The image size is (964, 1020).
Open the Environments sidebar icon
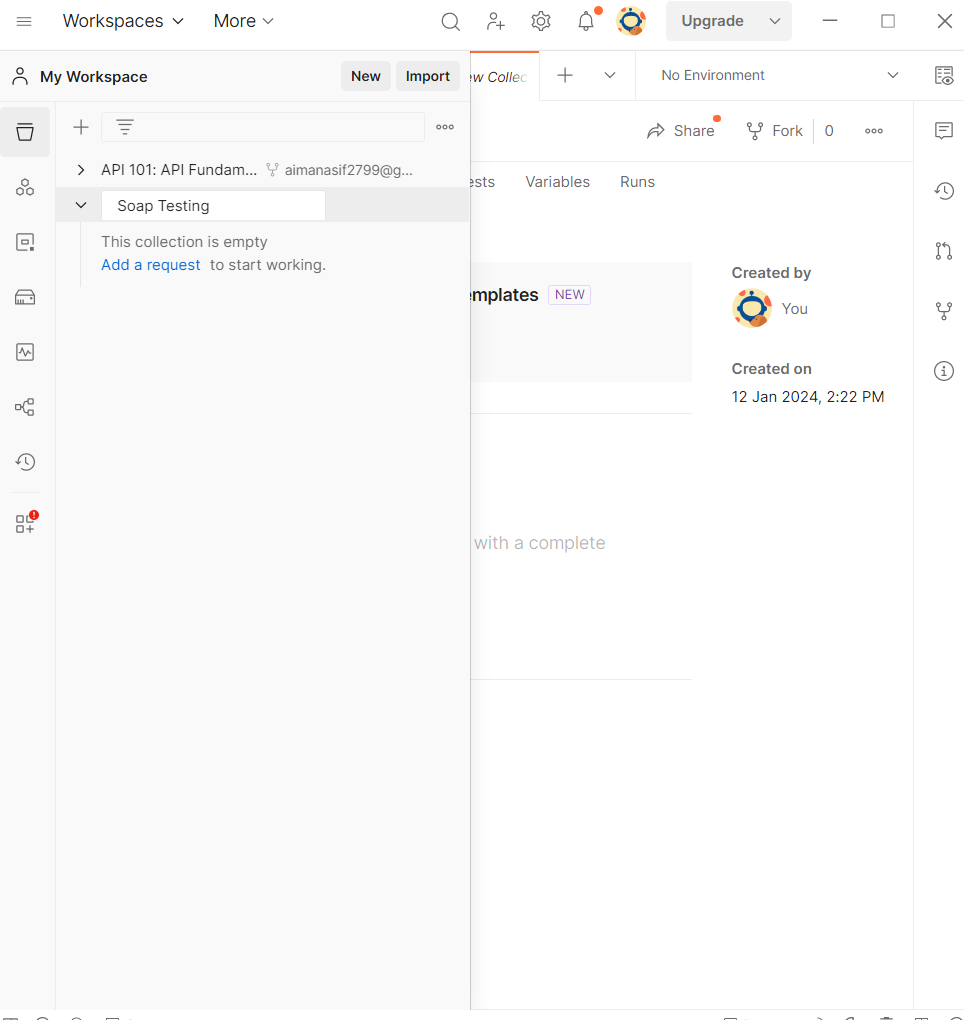[x=25, y=242]
